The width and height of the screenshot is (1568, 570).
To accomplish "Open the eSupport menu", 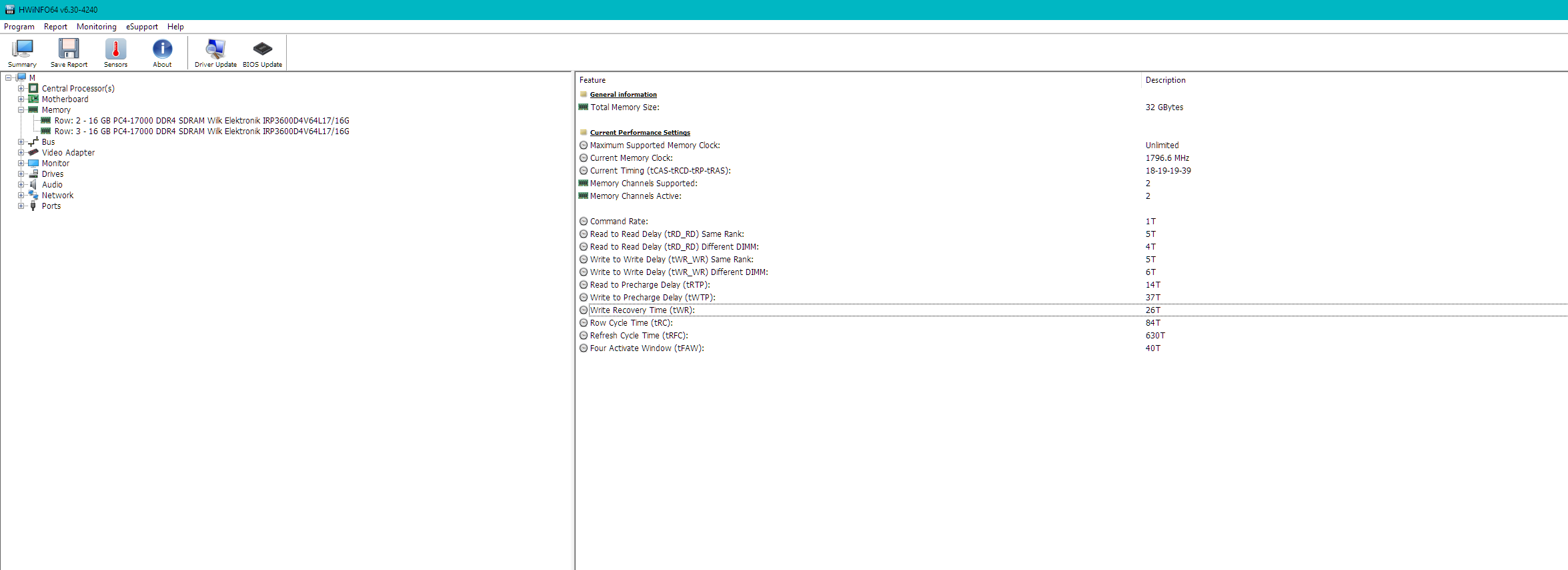I will tap(142, 27).
